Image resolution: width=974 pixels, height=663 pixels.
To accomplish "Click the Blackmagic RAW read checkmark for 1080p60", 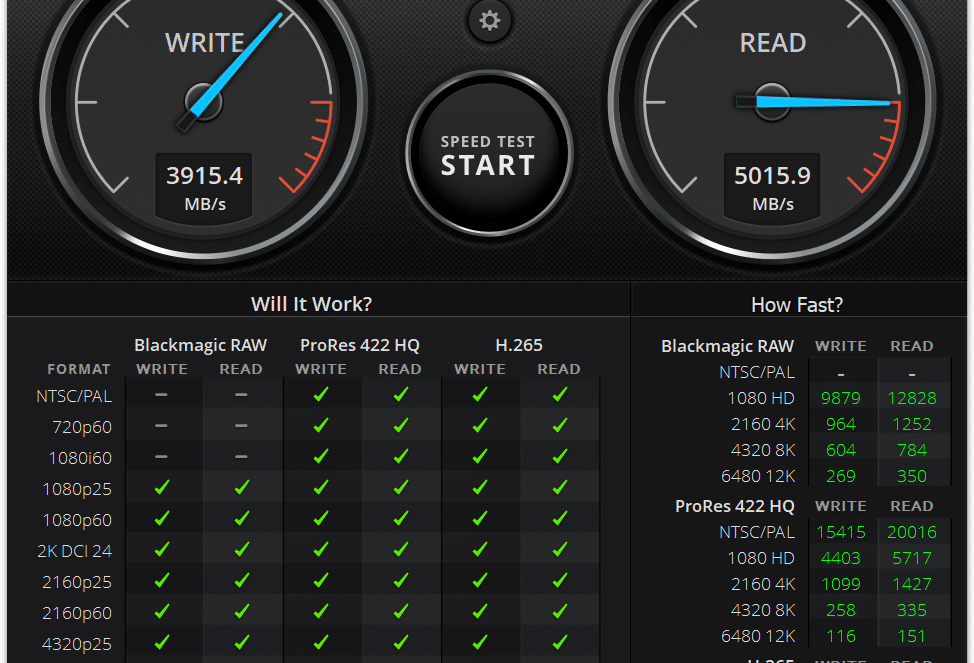I will tap(242, 518).
